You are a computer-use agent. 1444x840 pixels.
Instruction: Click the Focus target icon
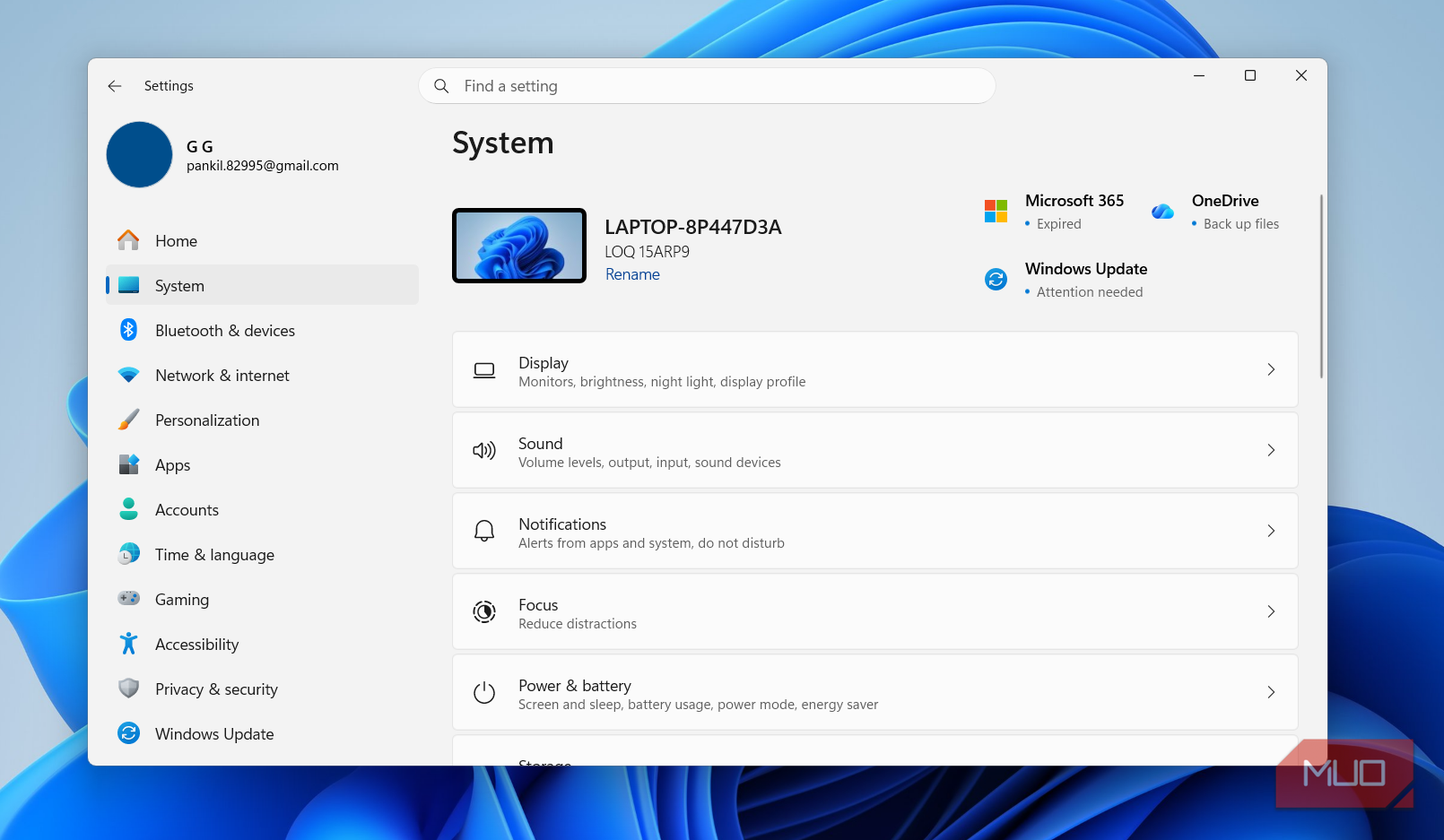[x=484, y=611]
